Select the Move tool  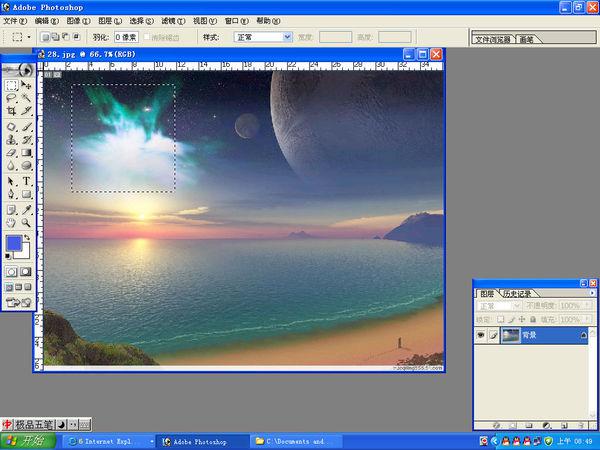coord(26,85)
